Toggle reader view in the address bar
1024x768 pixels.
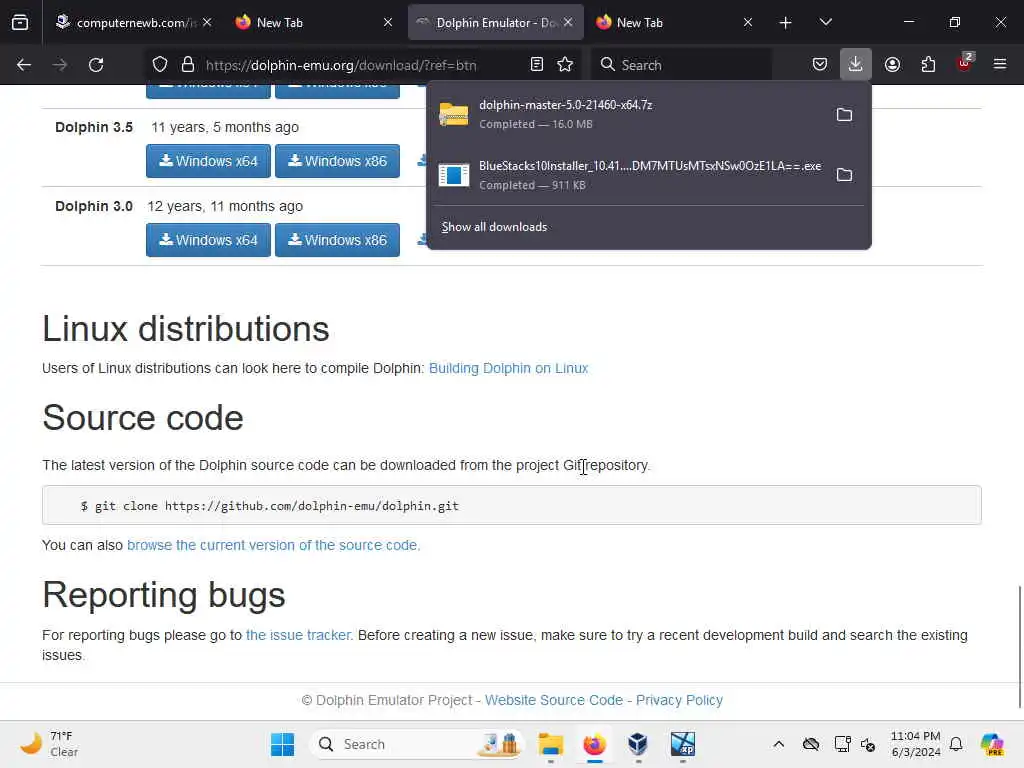(537, 65)
